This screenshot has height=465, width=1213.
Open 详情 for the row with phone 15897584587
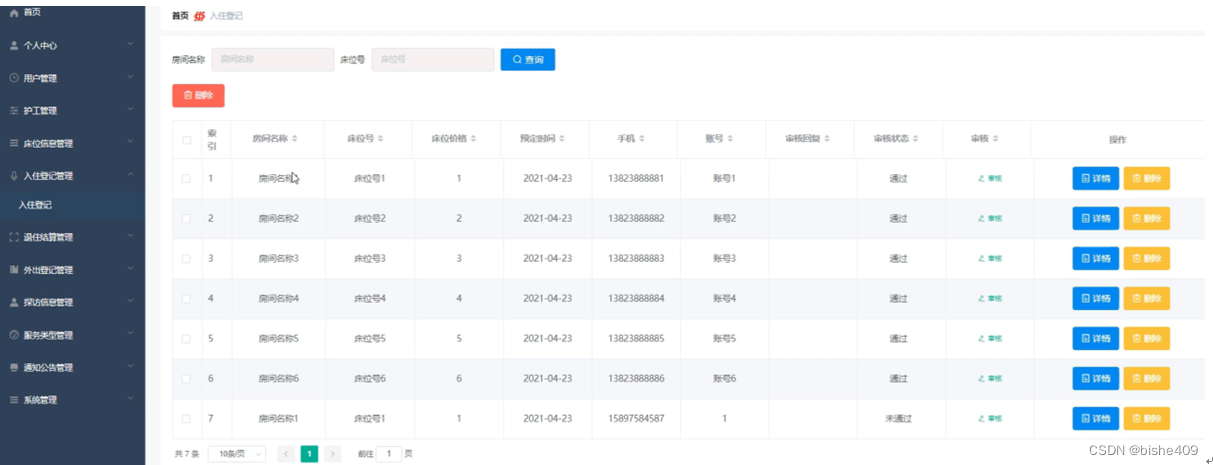pyautogui.click(x=1095, y=418)
